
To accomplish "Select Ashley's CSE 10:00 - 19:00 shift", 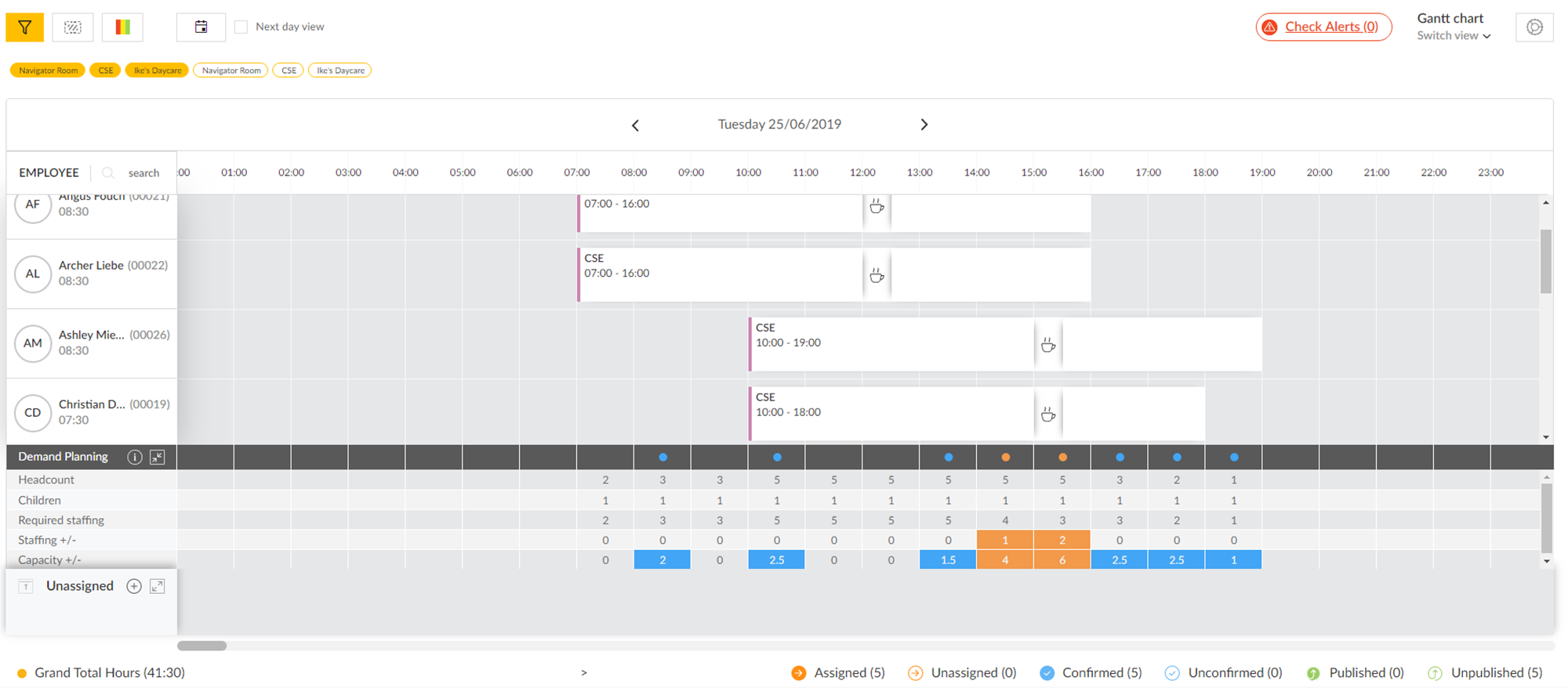I will click(886, 343).
